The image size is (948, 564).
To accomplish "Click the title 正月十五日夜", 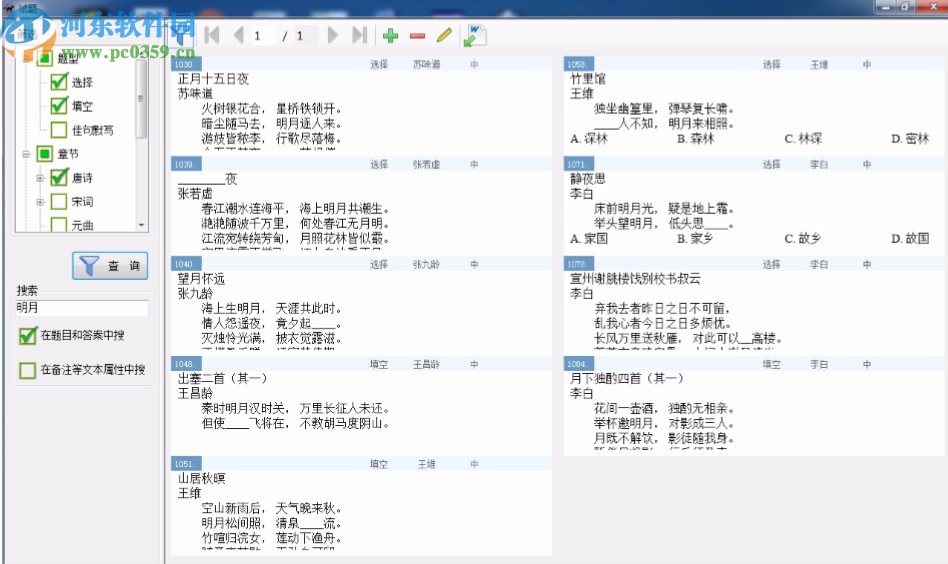I will [x=213, y=79].
